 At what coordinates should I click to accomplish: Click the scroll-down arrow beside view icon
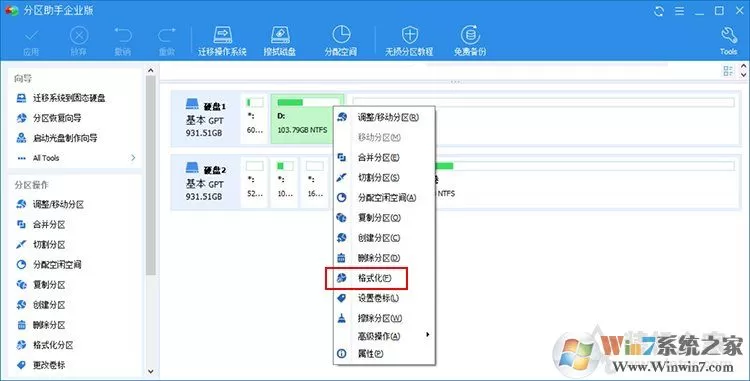[743, 75]
